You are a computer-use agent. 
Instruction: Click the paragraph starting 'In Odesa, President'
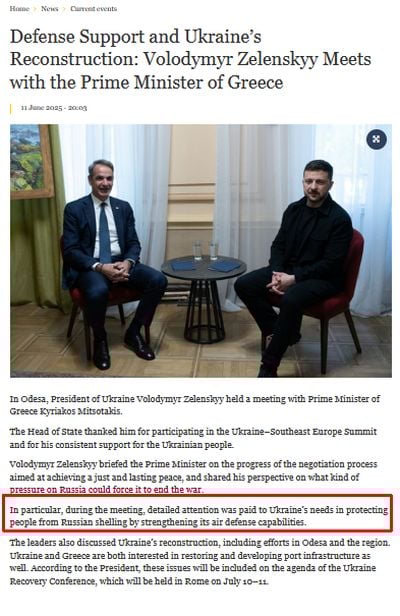[194, 405]
